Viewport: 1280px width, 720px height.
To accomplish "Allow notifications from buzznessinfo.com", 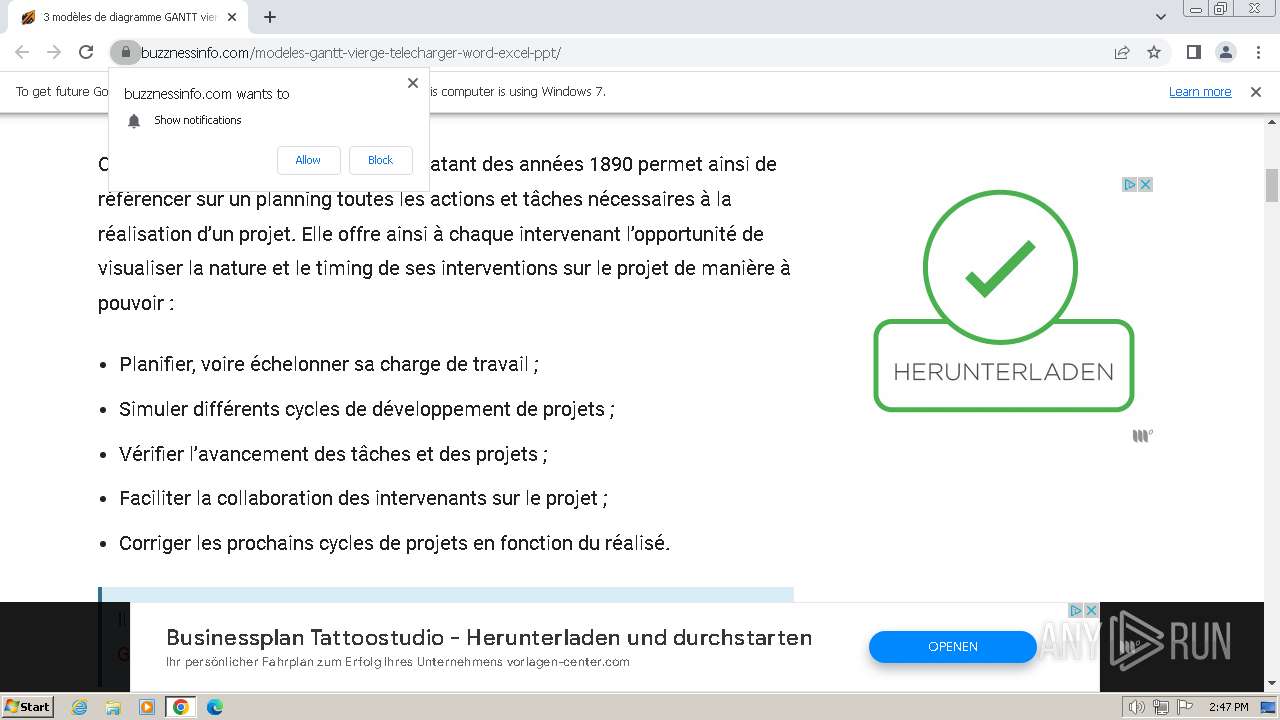I will (x=308, y=160).
